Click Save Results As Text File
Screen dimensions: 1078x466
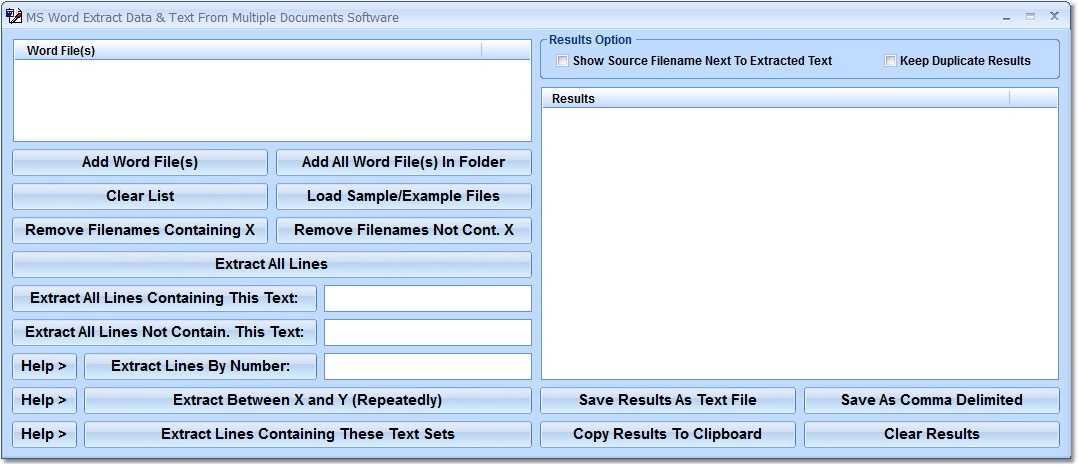click(x=668, y=400)
